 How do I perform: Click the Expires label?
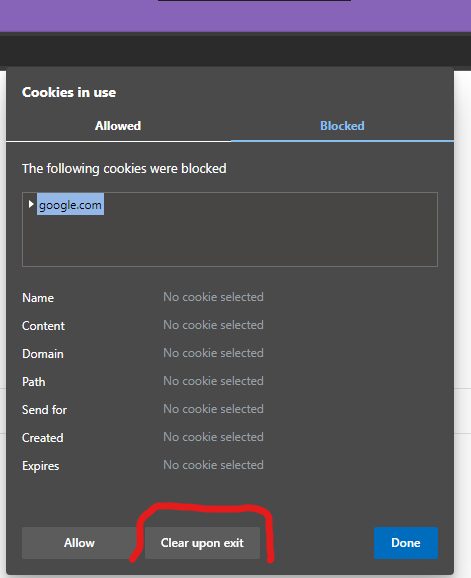41,466
